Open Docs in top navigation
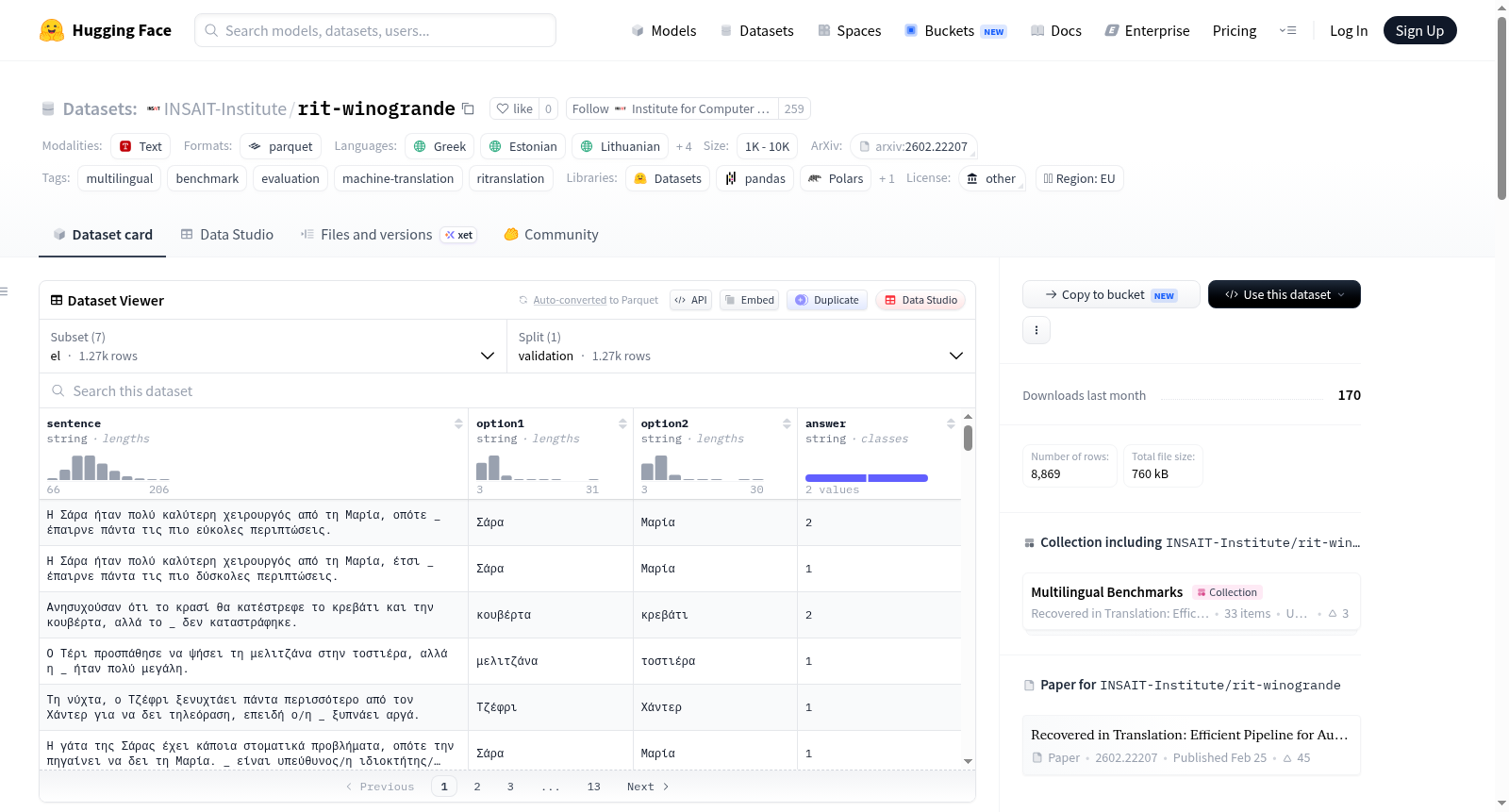The height and width of the screenshot is (812, 1509). click(x=1055, y=30)
